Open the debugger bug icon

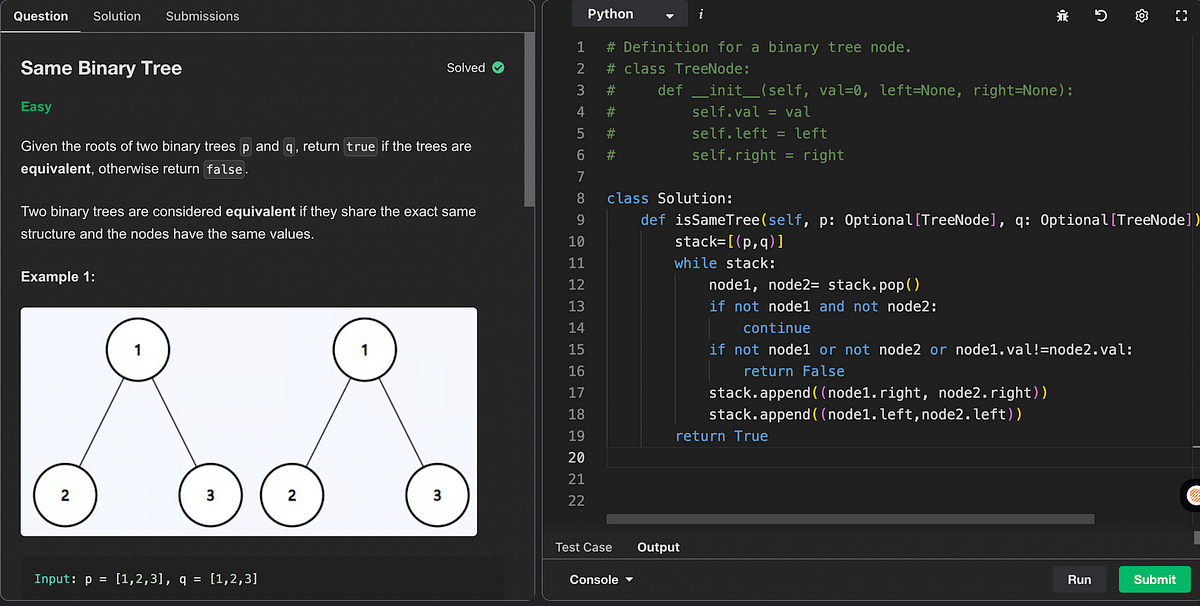click(x=1062, y=16)
